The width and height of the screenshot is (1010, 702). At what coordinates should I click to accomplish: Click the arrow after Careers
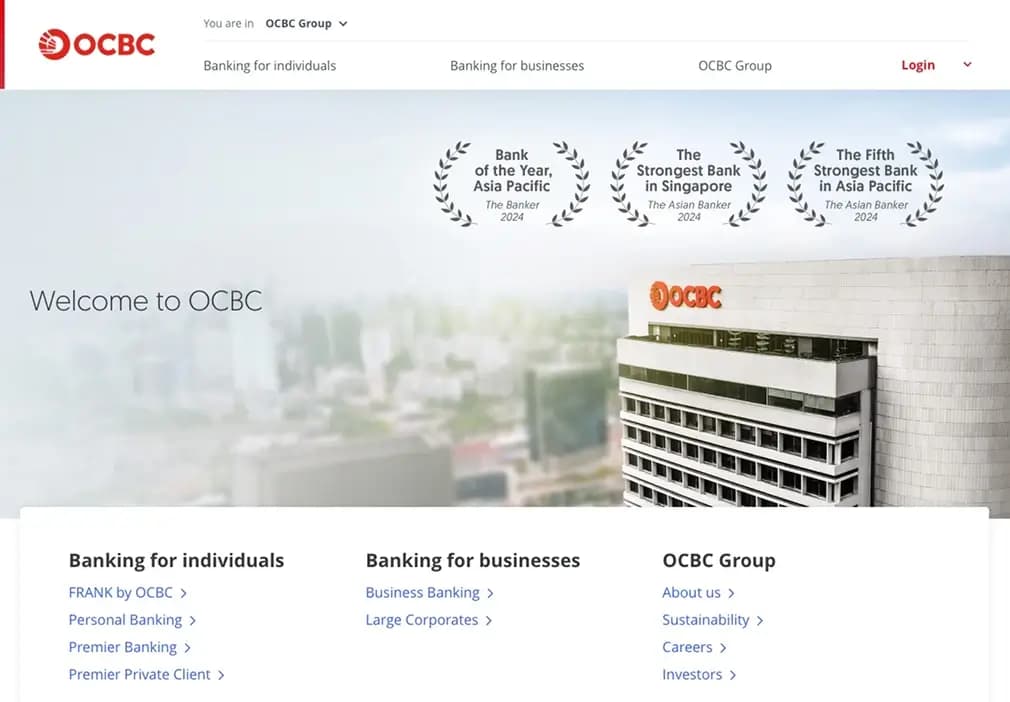723,648
